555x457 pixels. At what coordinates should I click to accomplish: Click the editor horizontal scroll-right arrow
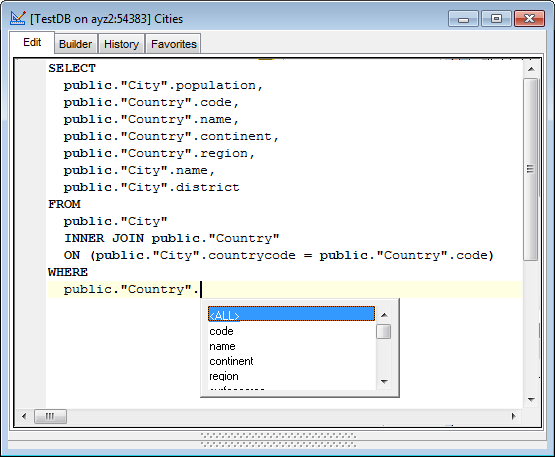pyautogui.click(x=514, y=416)
